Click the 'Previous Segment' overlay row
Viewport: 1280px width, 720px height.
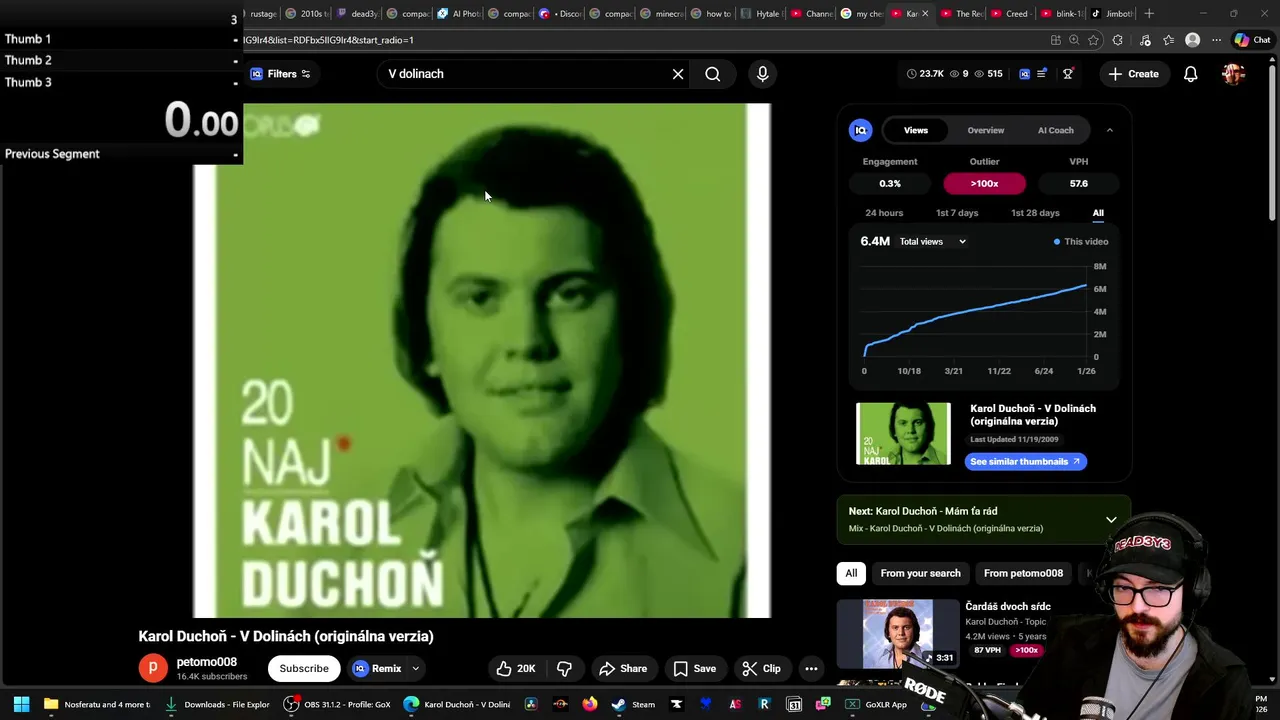pyautogui.click(x=121, y=154)
